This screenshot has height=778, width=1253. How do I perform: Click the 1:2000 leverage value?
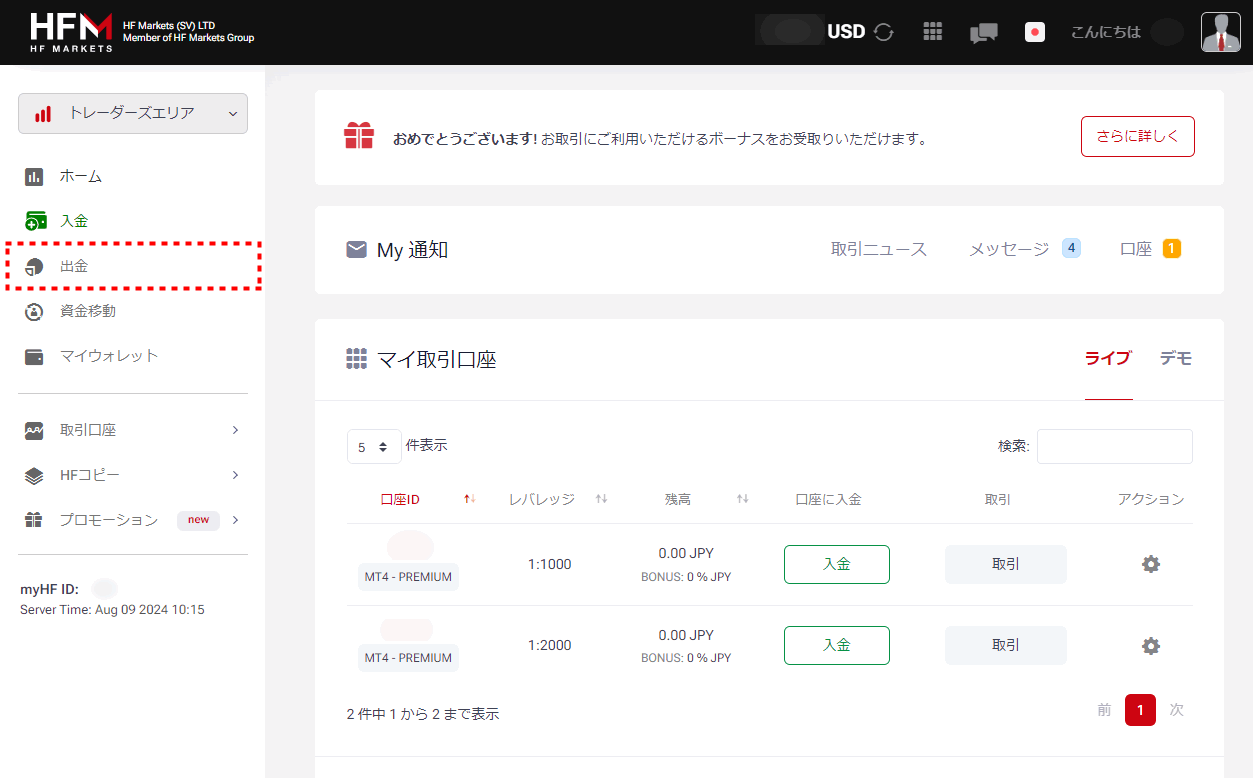point(550,645)
